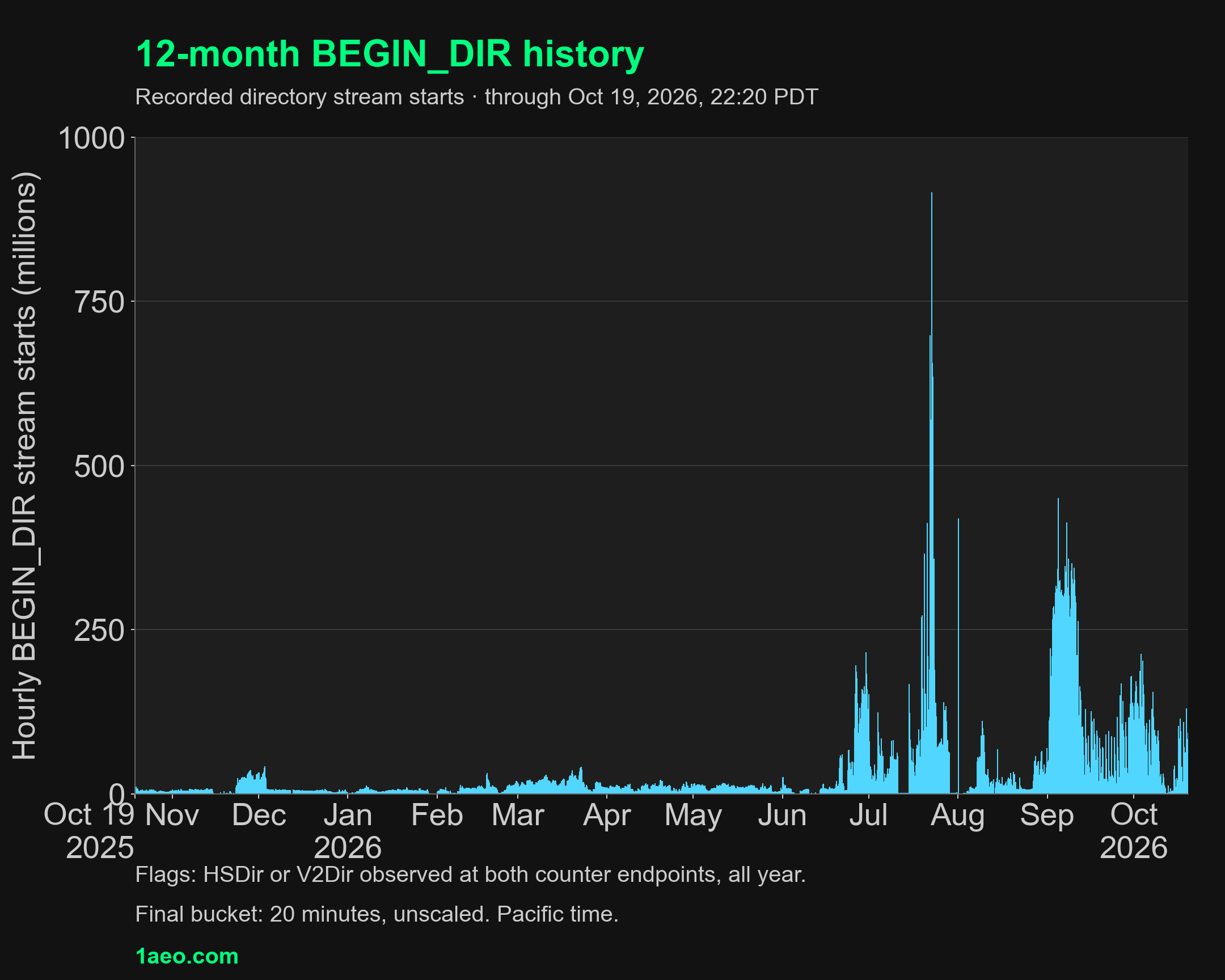Click the y-axis tick value 750

tap(99, 302)
